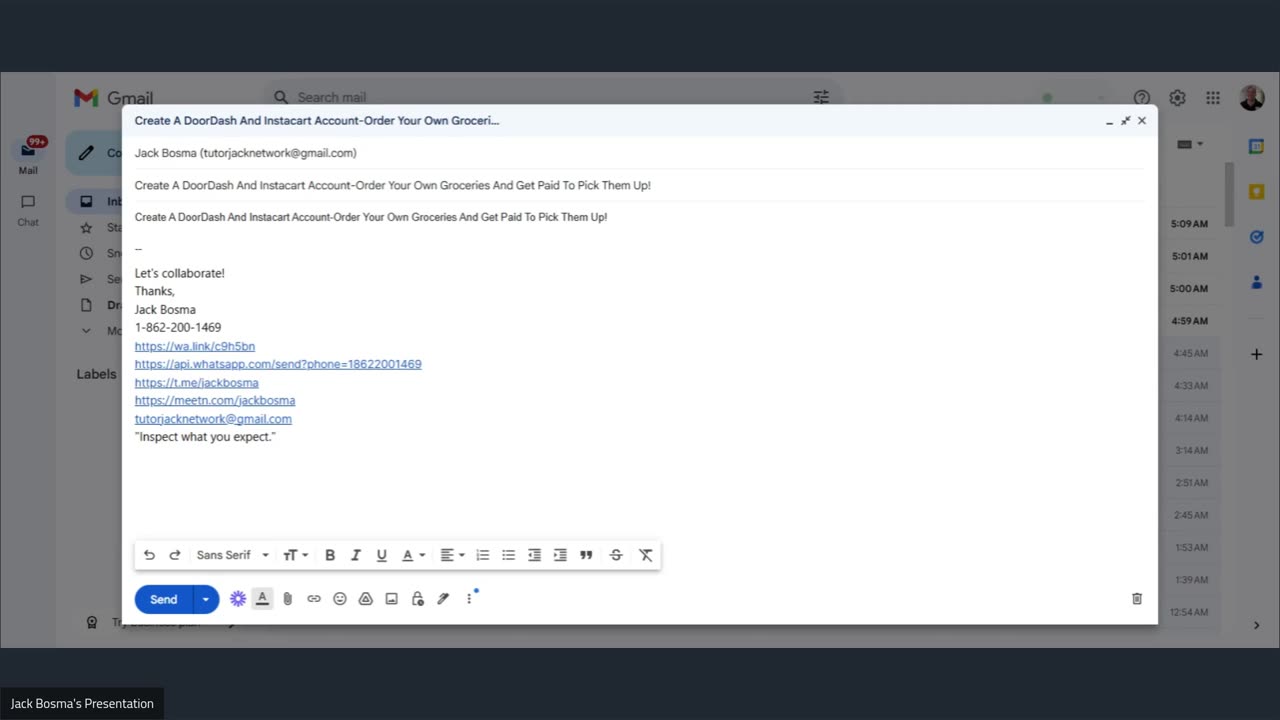The height and width of the screenshot is (720, 1280).
Task: Open Google Tasks side panel
Action: [x=1256, y=237]
